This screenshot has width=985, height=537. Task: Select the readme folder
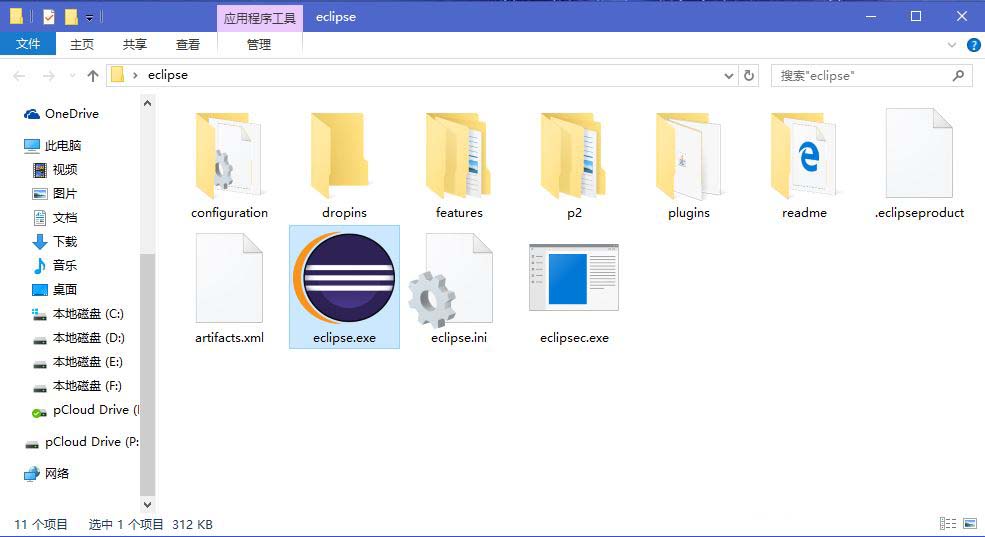804,165
